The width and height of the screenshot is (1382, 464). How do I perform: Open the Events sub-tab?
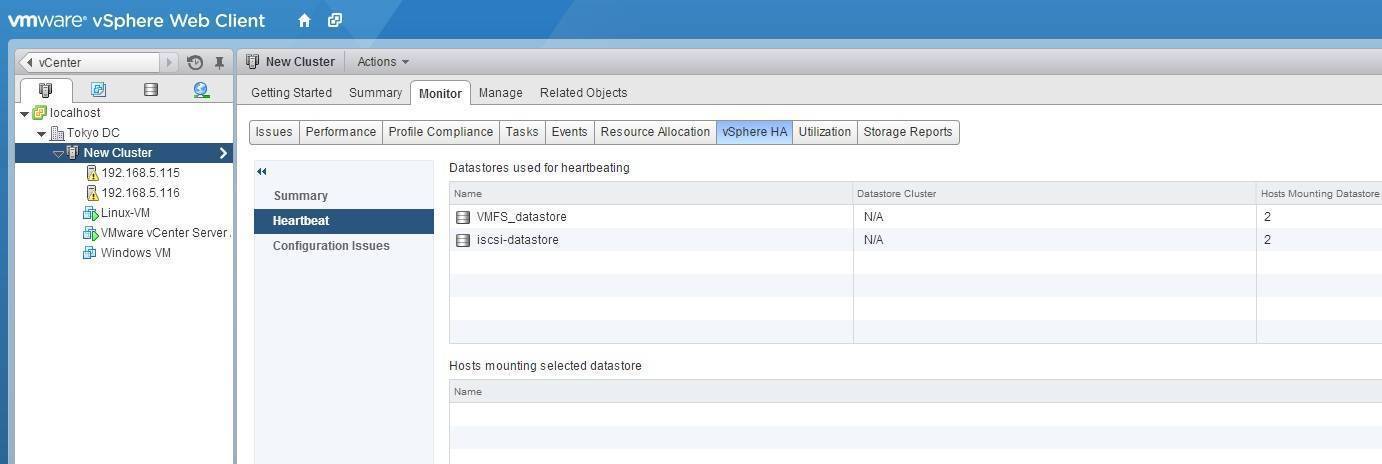569,132
